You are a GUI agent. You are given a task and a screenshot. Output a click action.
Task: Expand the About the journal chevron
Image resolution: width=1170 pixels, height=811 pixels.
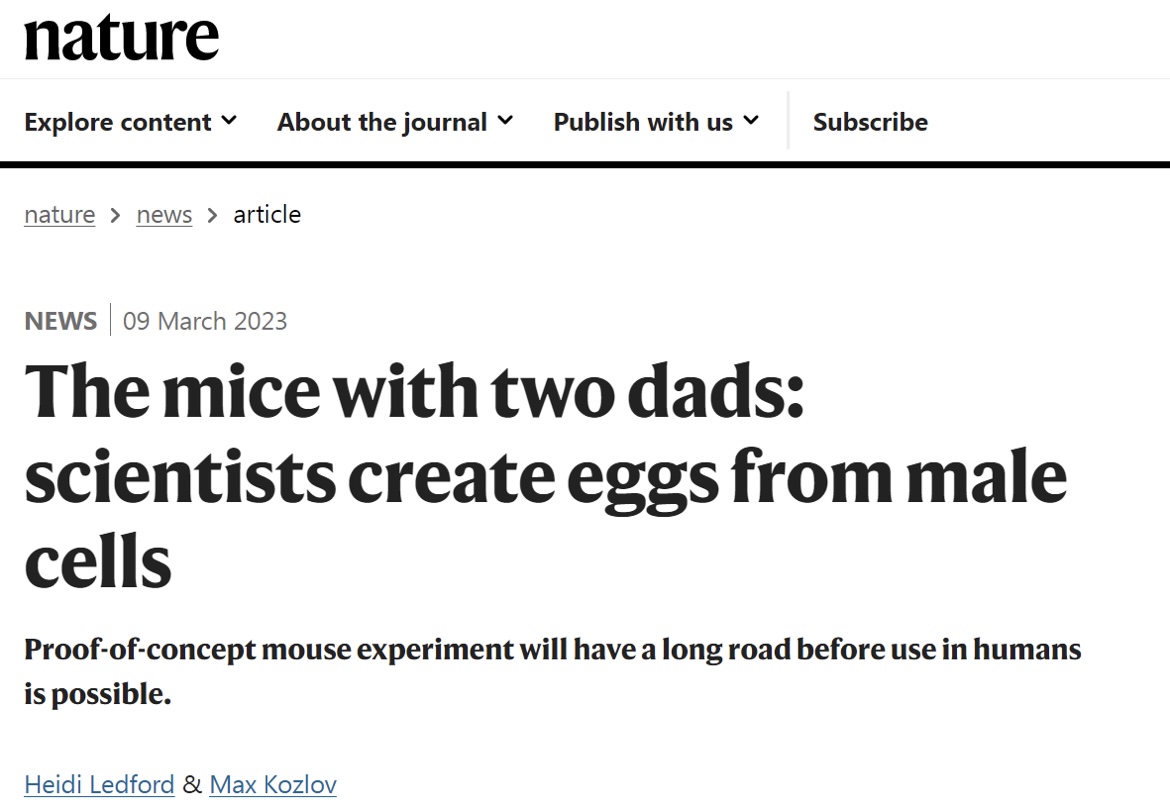[x=505, y=120]
